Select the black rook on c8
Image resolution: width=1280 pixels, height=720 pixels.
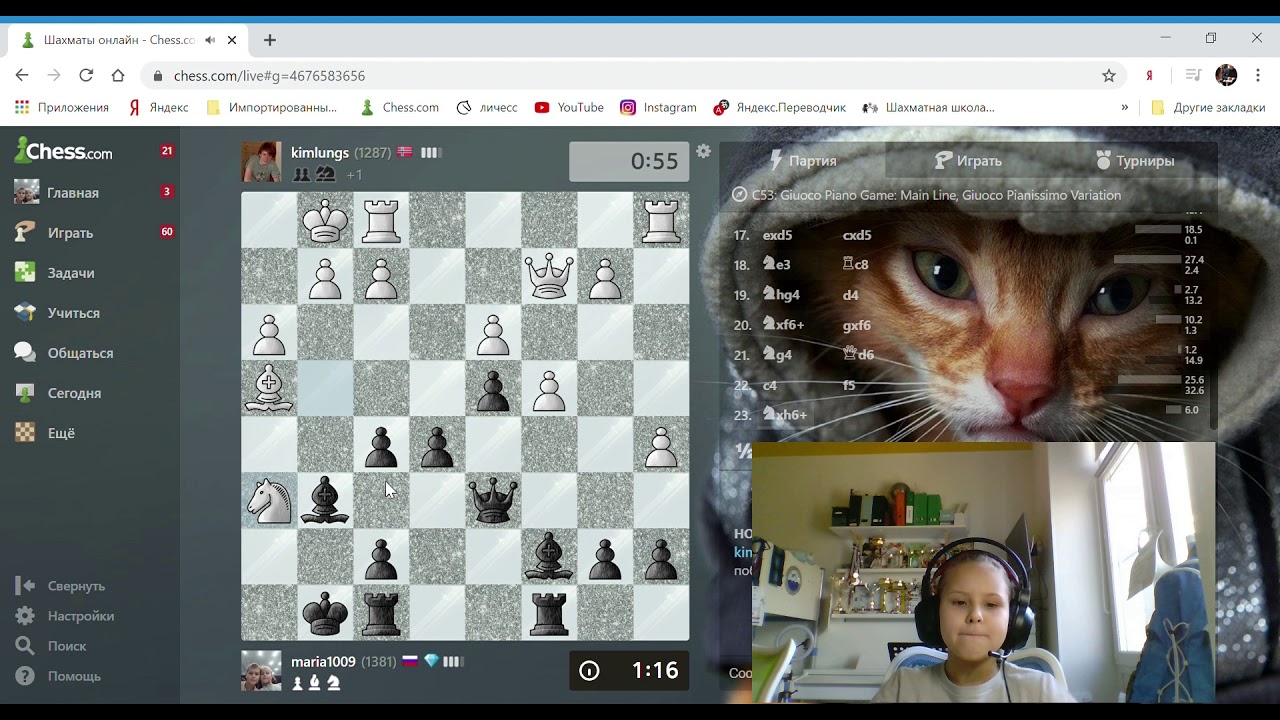(549, 612)
